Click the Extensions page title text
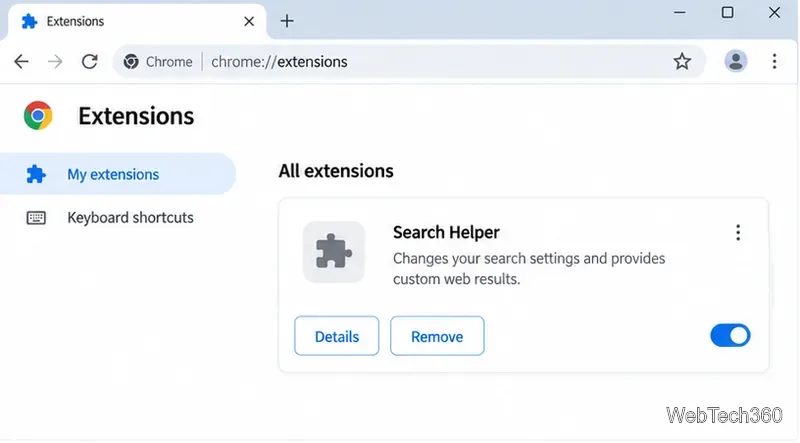Screen dimensions: 800x443 136,116
